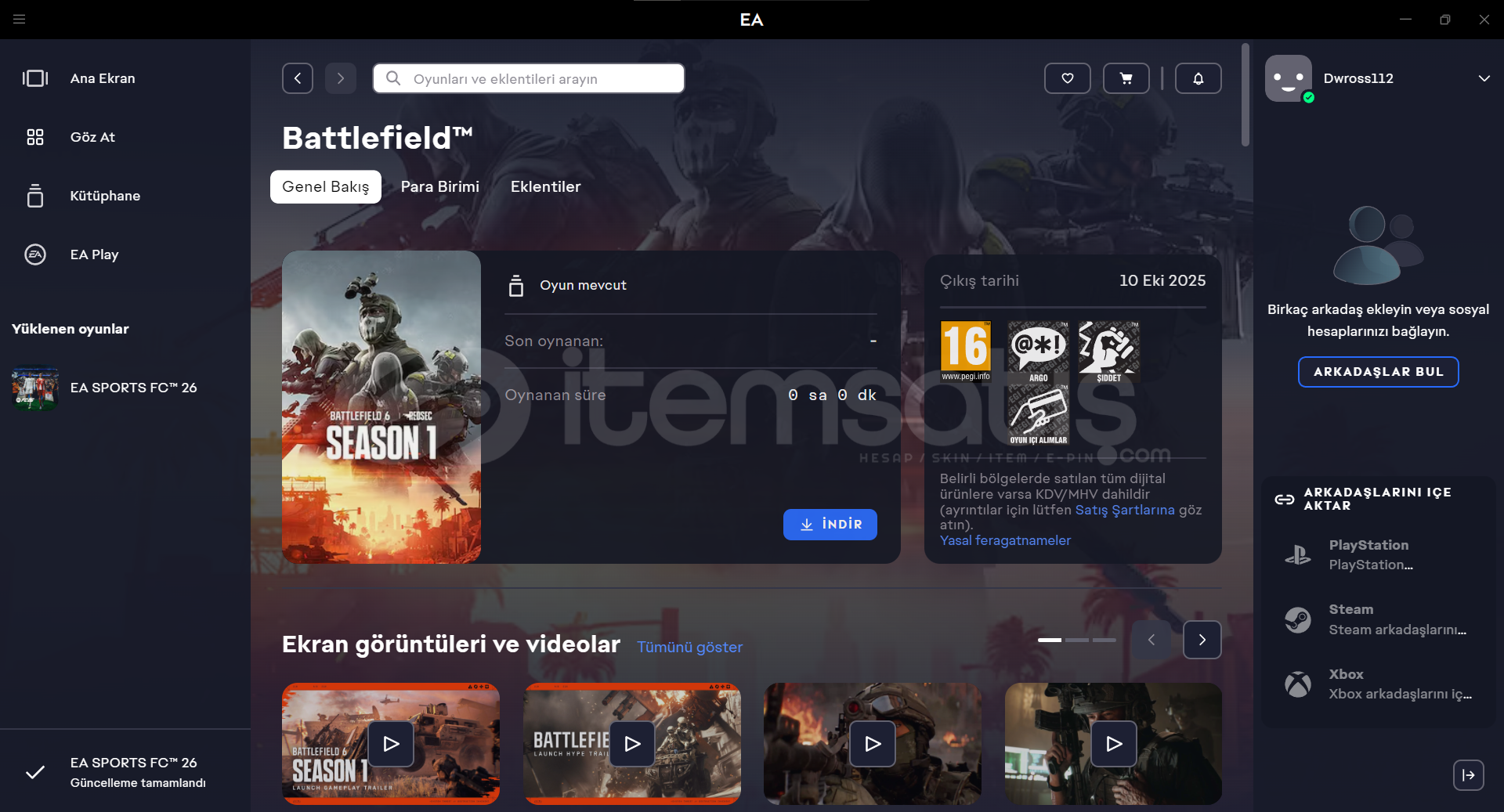
Task: Restore down the EA app window
Action: click(1445, 19)
